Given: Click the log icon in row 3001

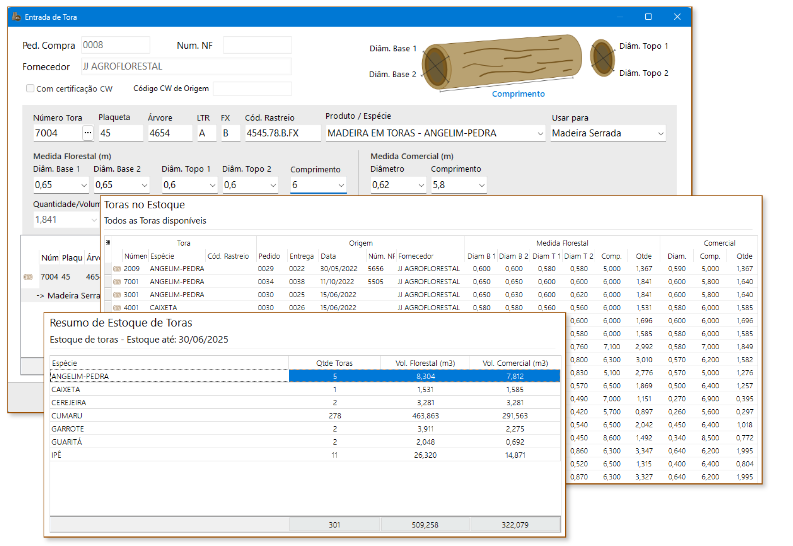Looking at the screenshot, I should (x=117, y=295).
